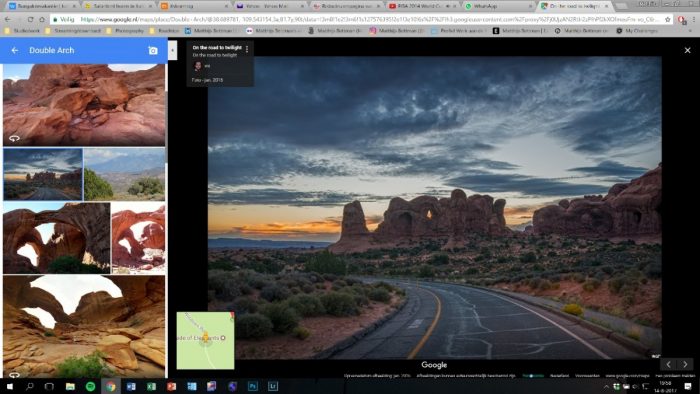Bookmark this page with the star
The image size is (700, 394).
coord(667,20)
